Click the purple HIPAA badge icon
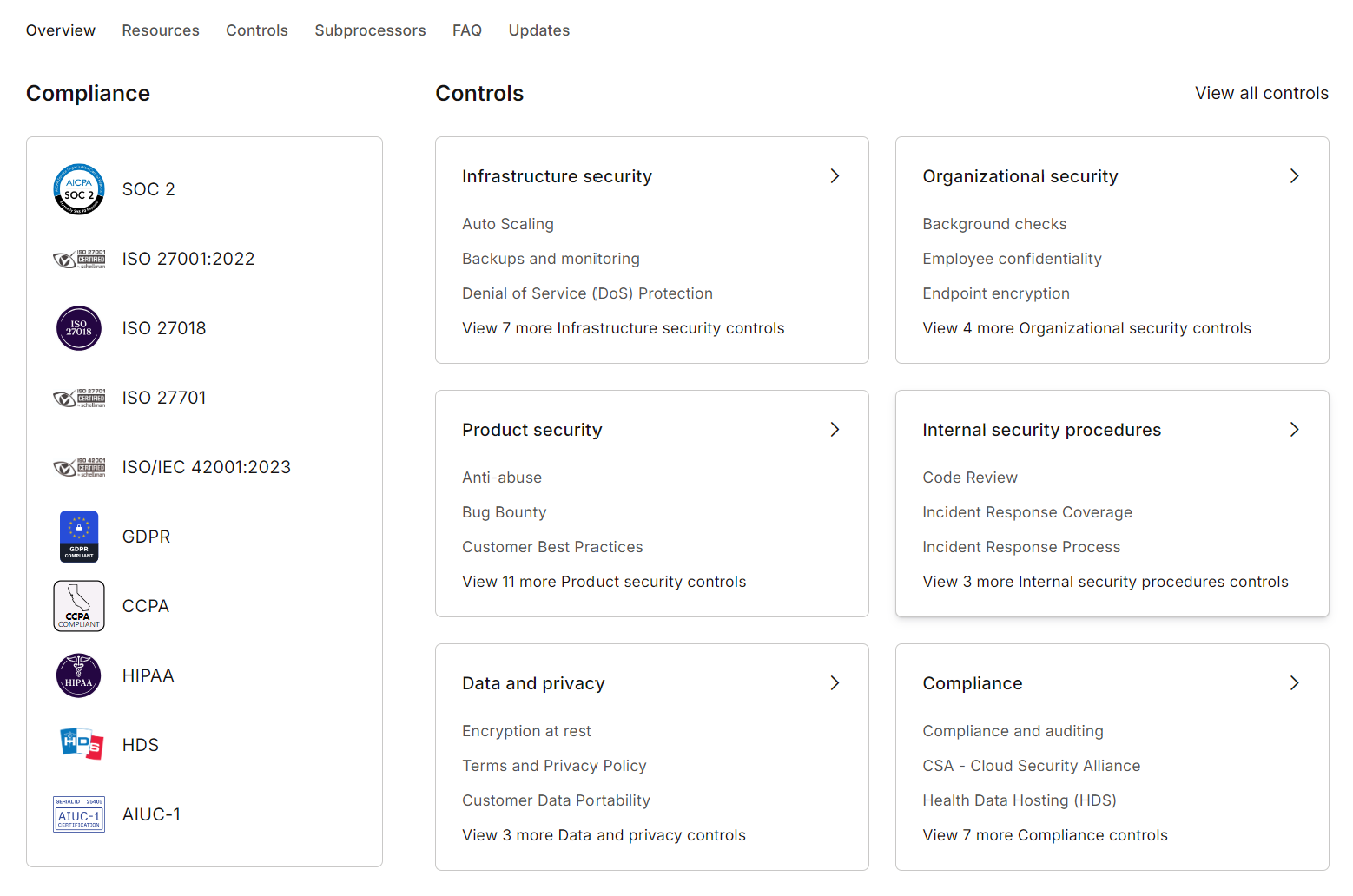 coord(79,675)
